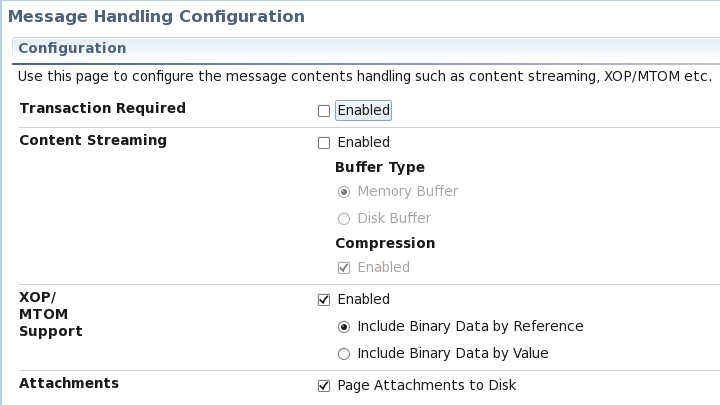
Task: Click the Attachments row label
Action: coord(69,383)
